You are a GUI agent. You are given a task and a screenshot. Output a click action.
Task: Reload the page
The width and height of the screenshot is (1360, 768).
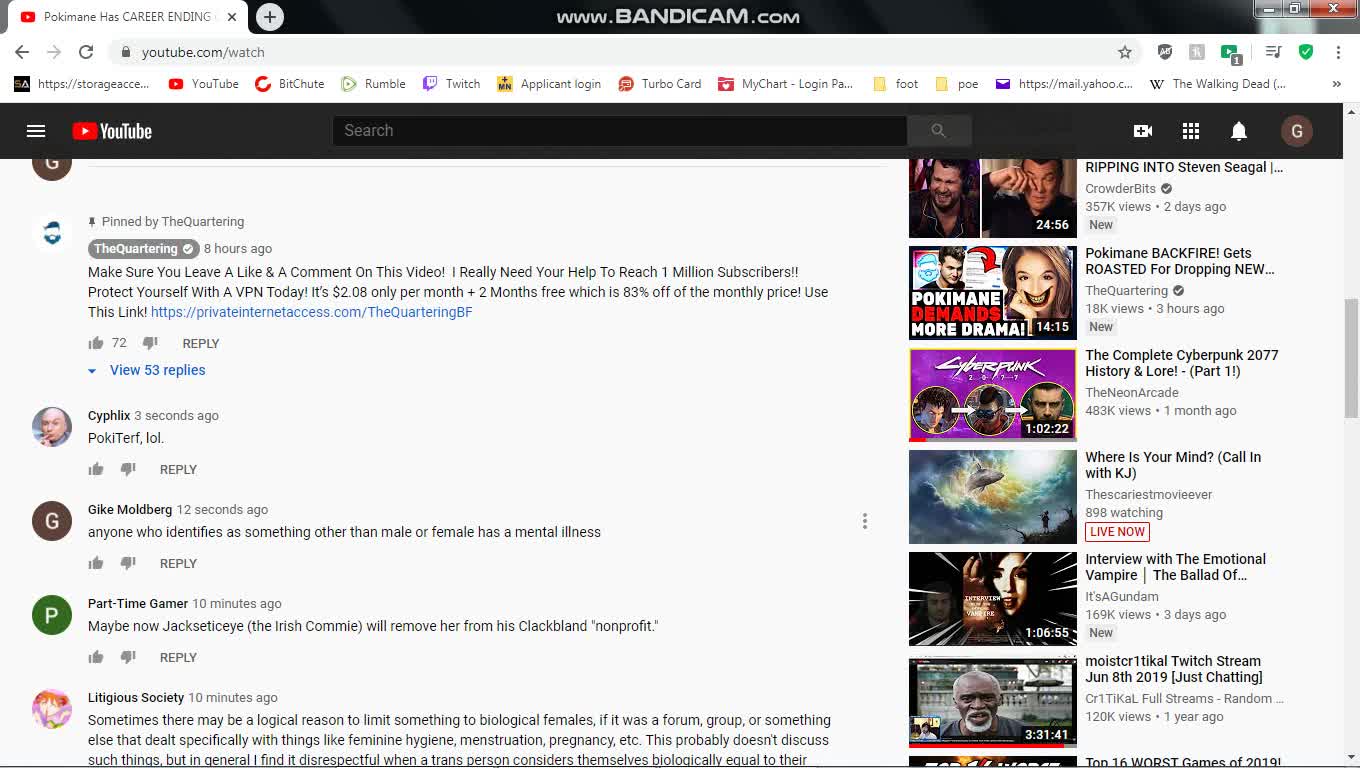click(86, 52)
